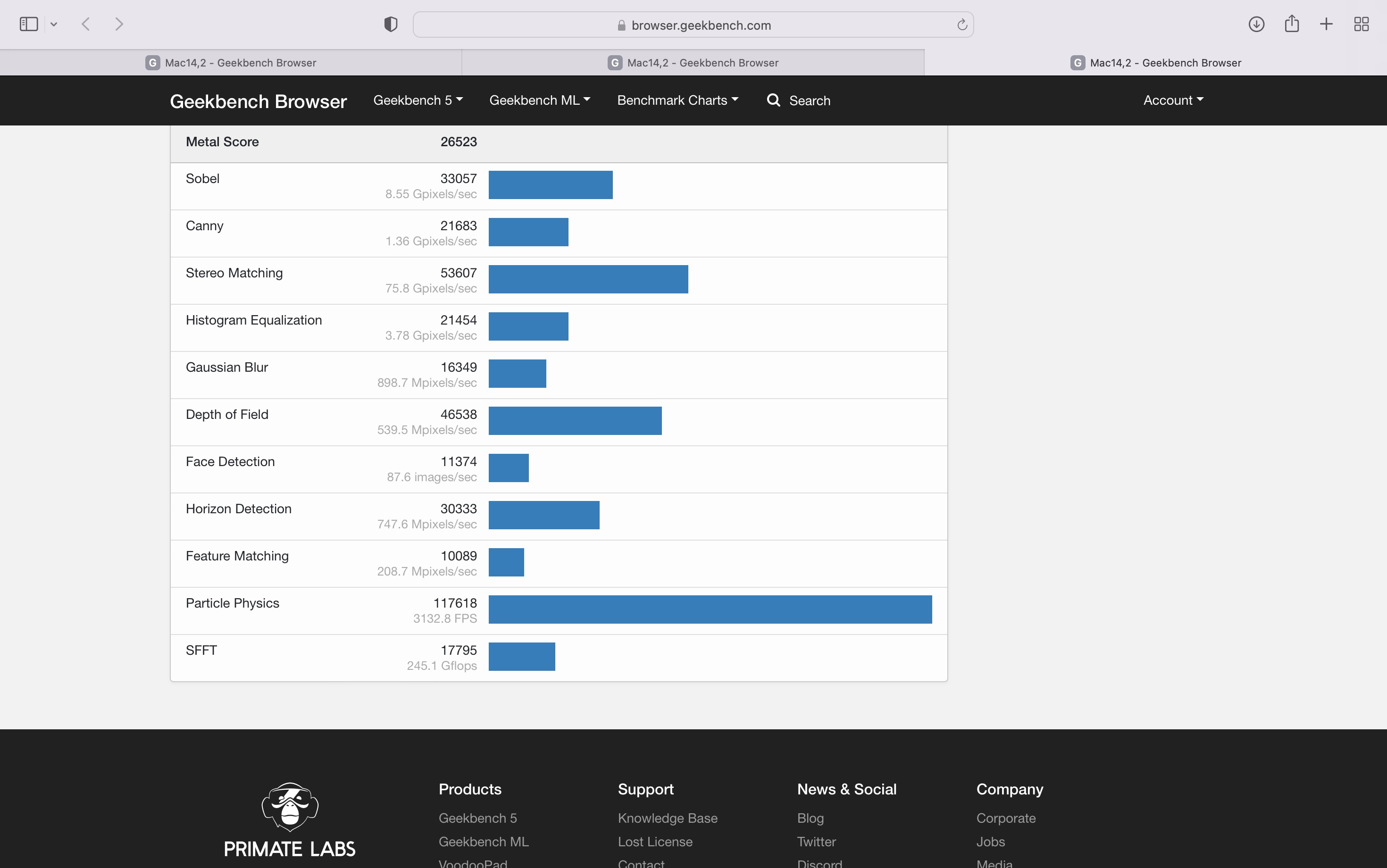Switch to the middle Mac14,2 tab
Screen dimensions: 1387x868
click(x=693, y=63)
